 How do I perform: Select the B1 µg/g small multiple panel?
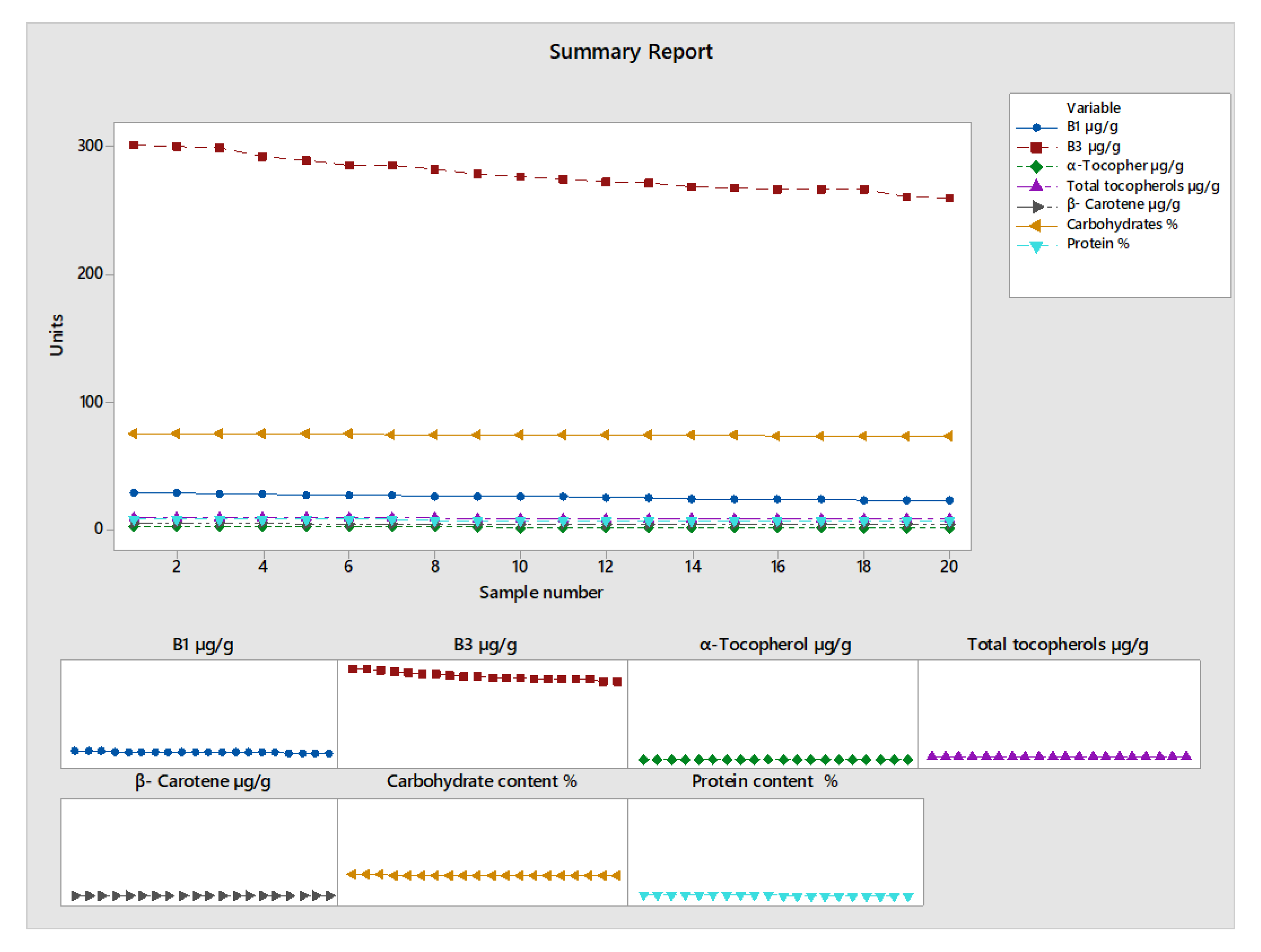199,714
